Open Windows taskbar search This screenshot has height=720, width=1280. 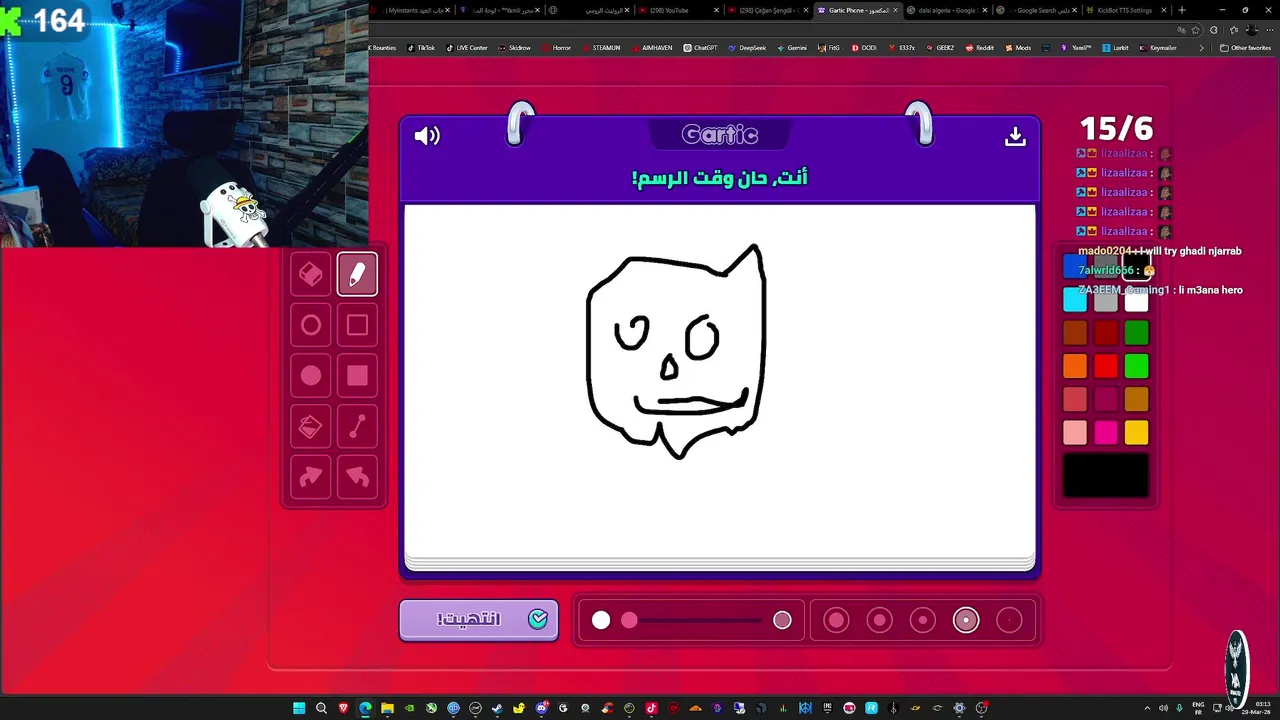(321, 708)
